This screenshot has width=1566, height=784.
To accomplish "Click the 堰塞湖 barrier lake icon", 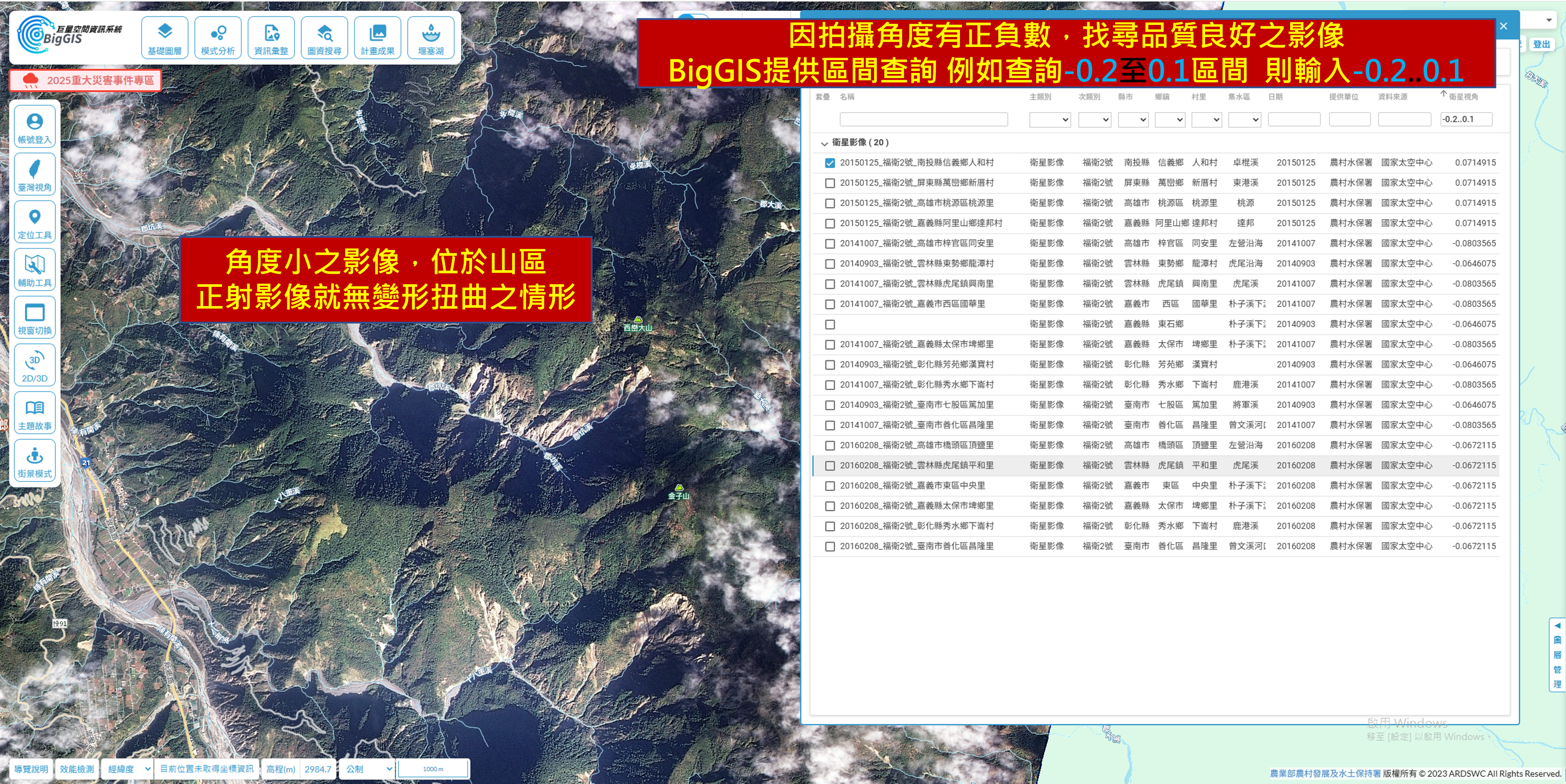I will 430,38.
